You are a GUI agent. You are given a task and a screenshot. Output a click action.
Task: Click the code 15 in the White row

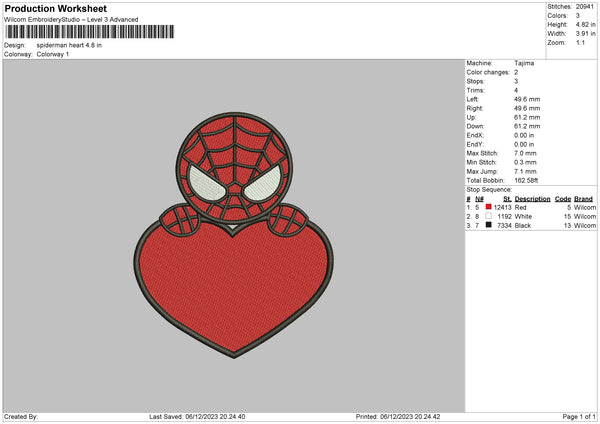point(567,217)
